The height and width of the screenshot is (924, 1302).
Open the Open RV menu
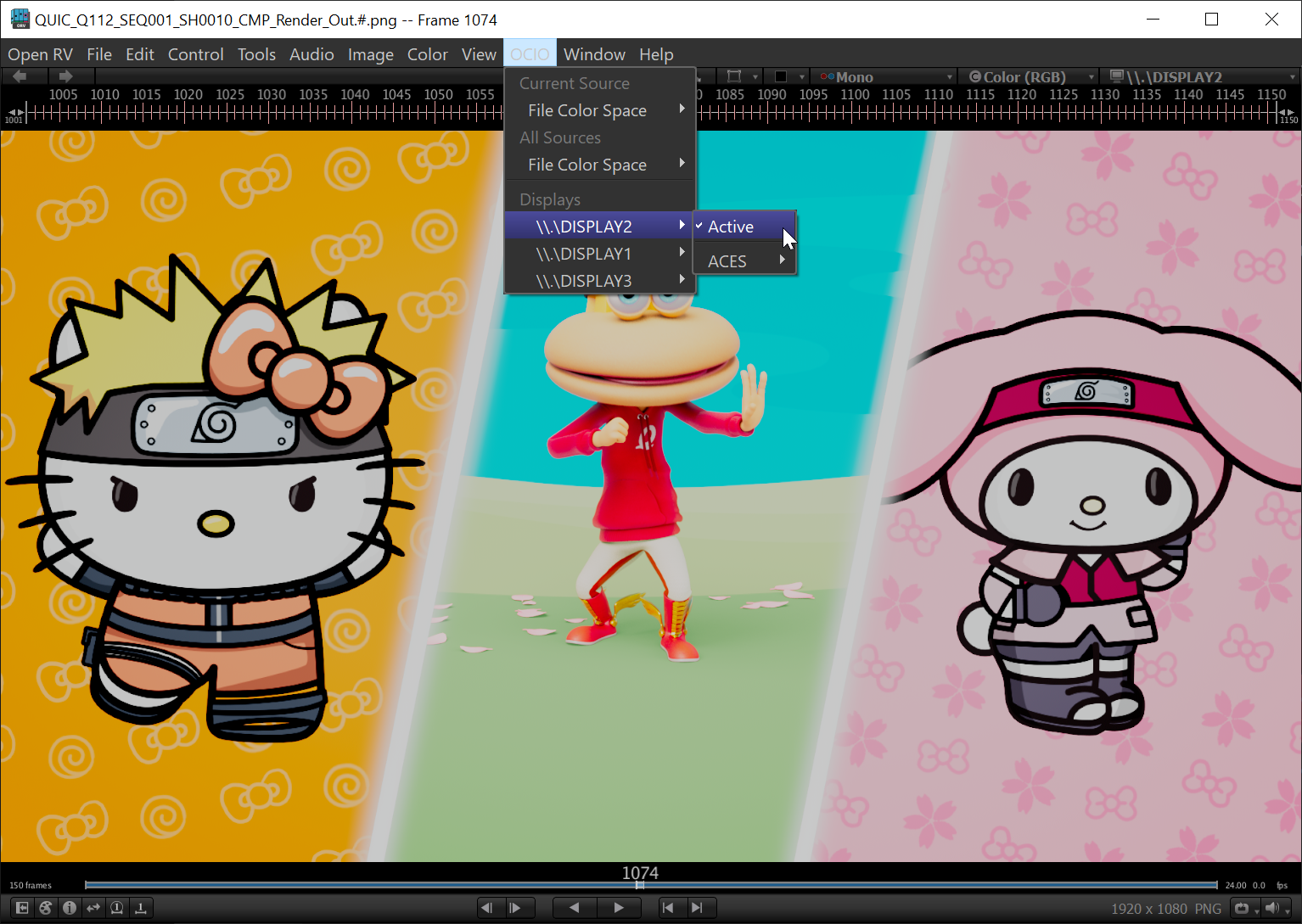(x=41, y=54)
